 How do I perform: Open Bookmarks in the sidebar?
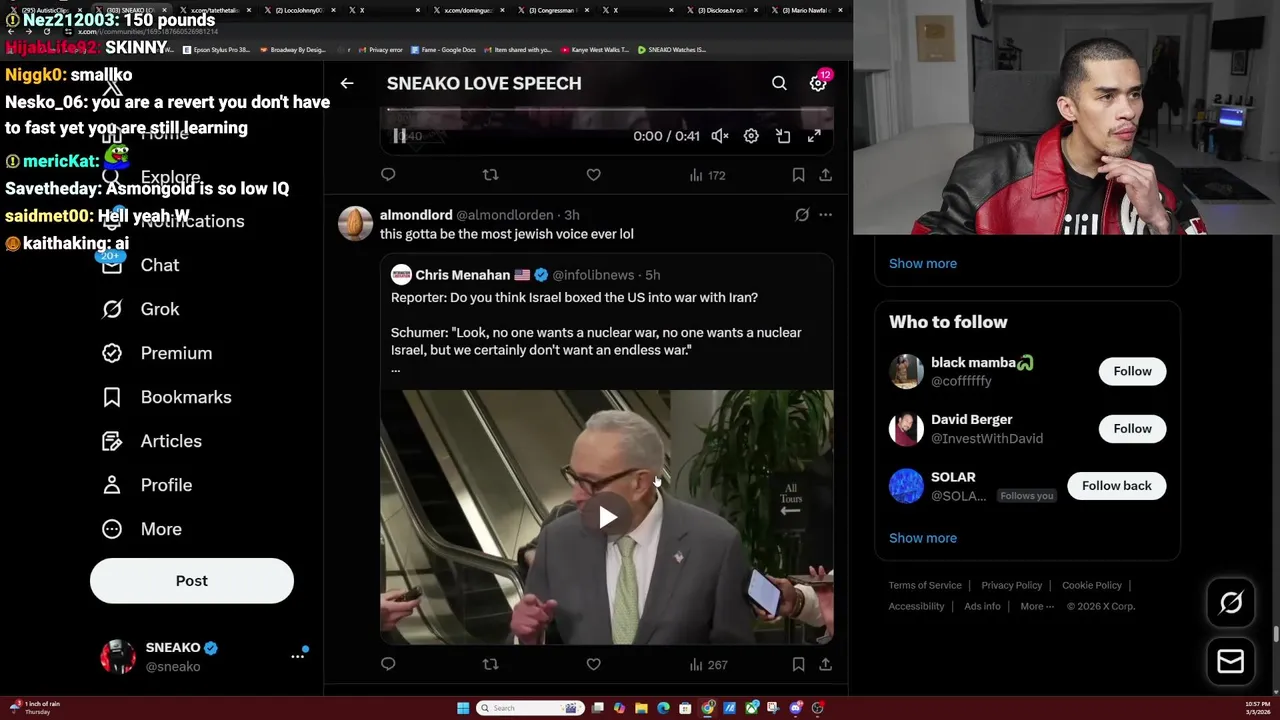click(x=167, y=397)
